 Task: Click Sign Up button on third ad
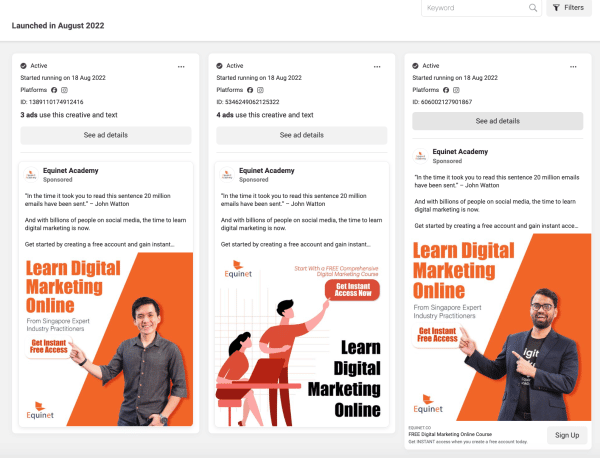coord(567,435)
